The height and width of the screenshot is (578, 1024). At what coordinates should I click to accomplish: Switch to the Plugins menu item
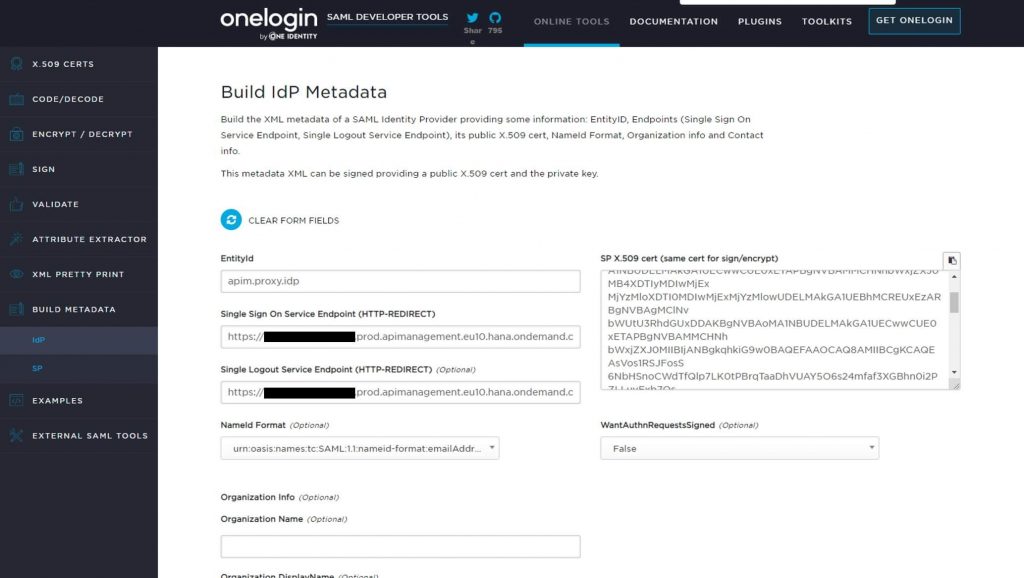(760, 22)
